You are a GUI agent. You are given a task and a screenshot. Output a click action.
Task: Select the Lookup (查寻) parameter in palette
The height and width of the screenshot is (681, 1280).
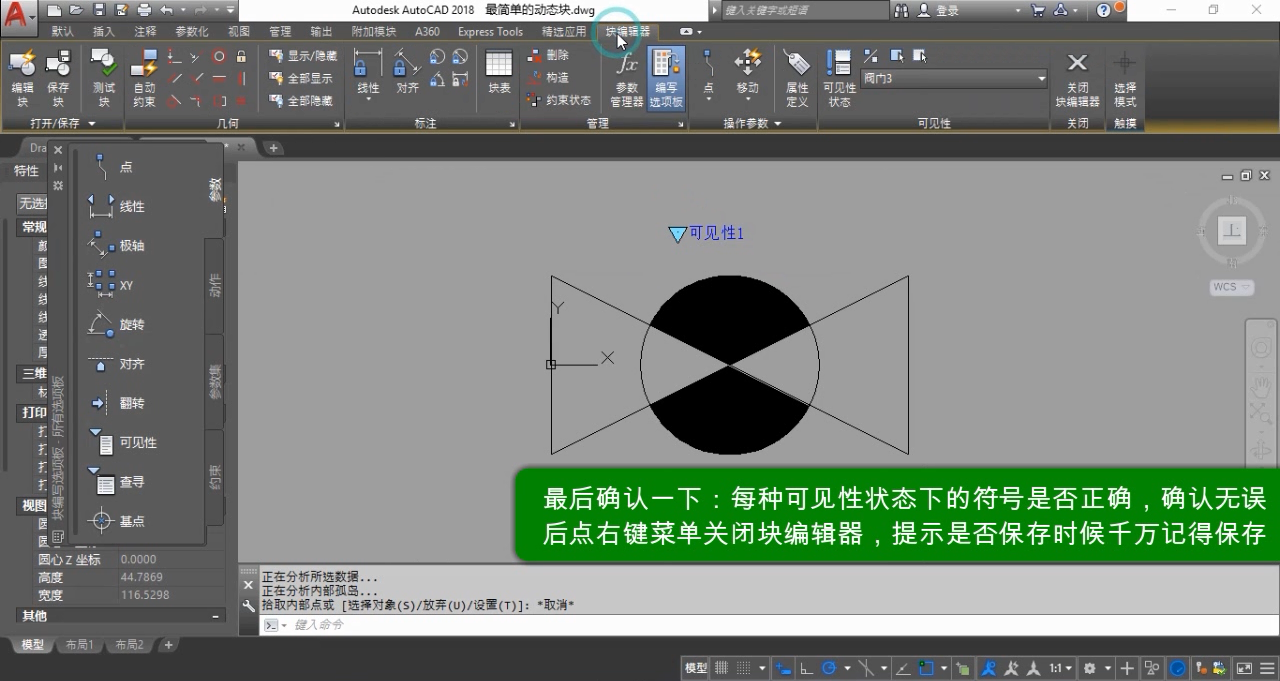click(x=117, y=482)
